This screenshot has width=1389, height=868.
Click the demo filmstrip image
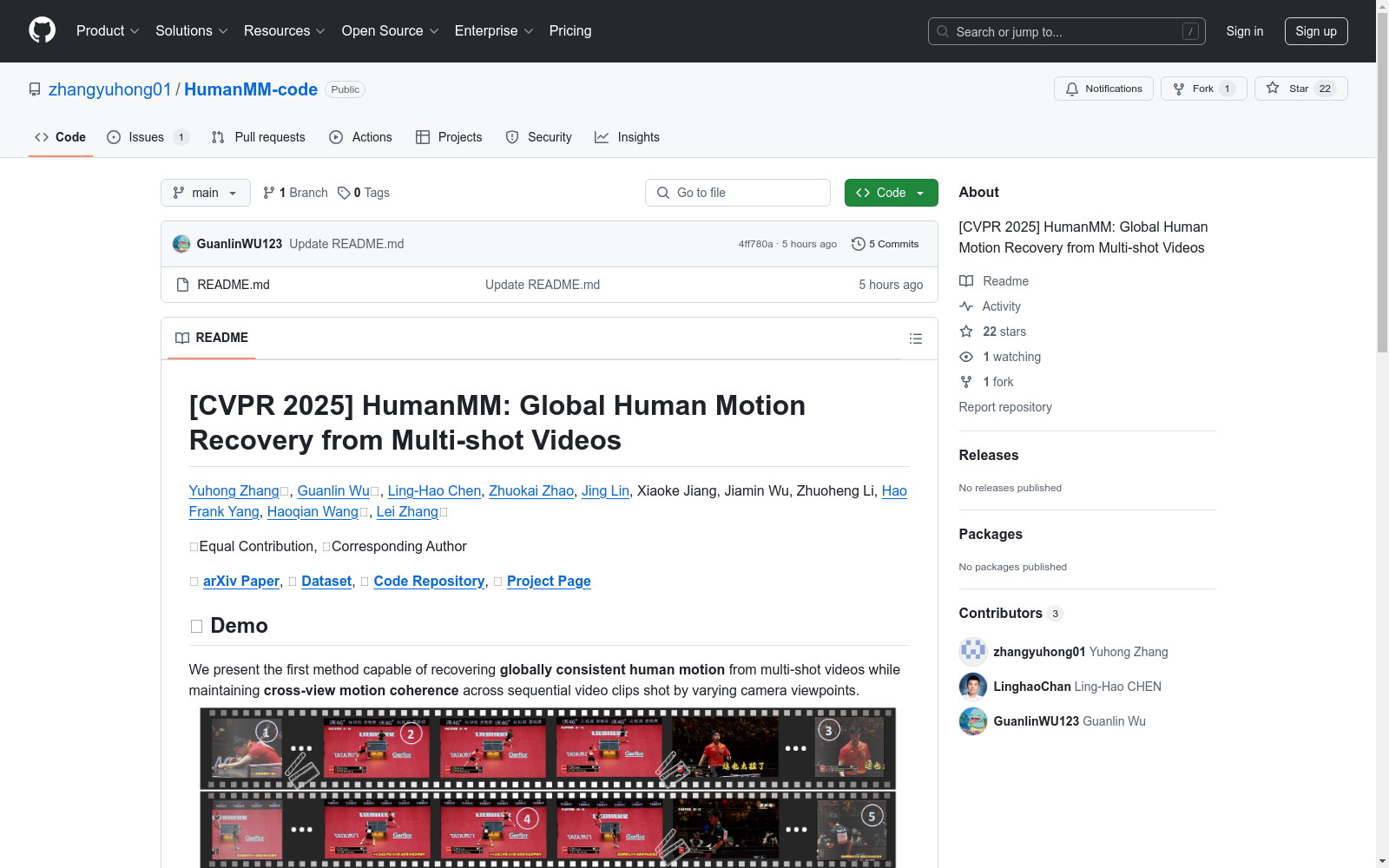point(548,787)
